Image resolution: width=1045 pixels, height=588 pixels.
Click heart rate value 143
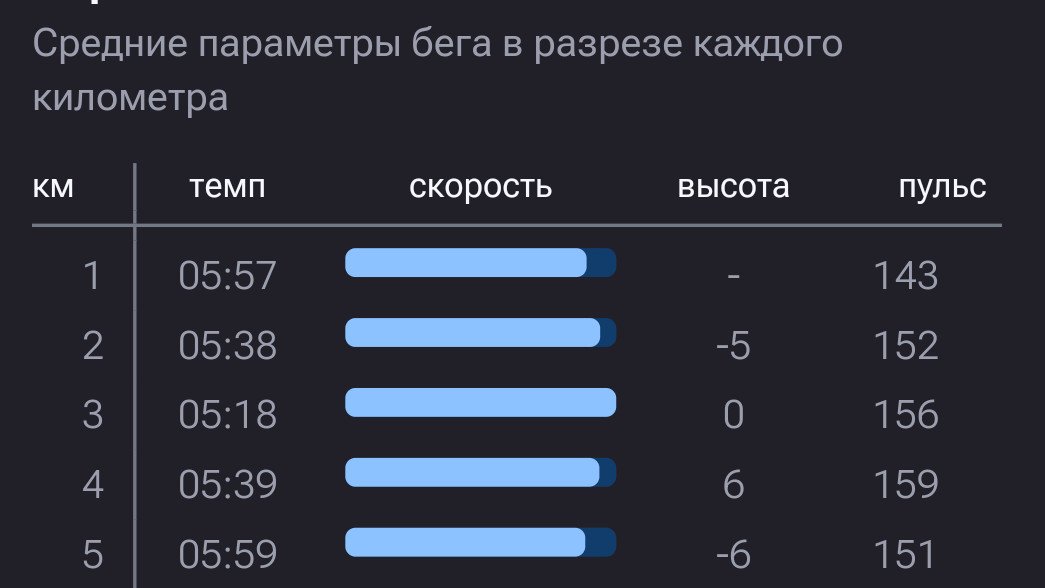[x=906, y=275]
